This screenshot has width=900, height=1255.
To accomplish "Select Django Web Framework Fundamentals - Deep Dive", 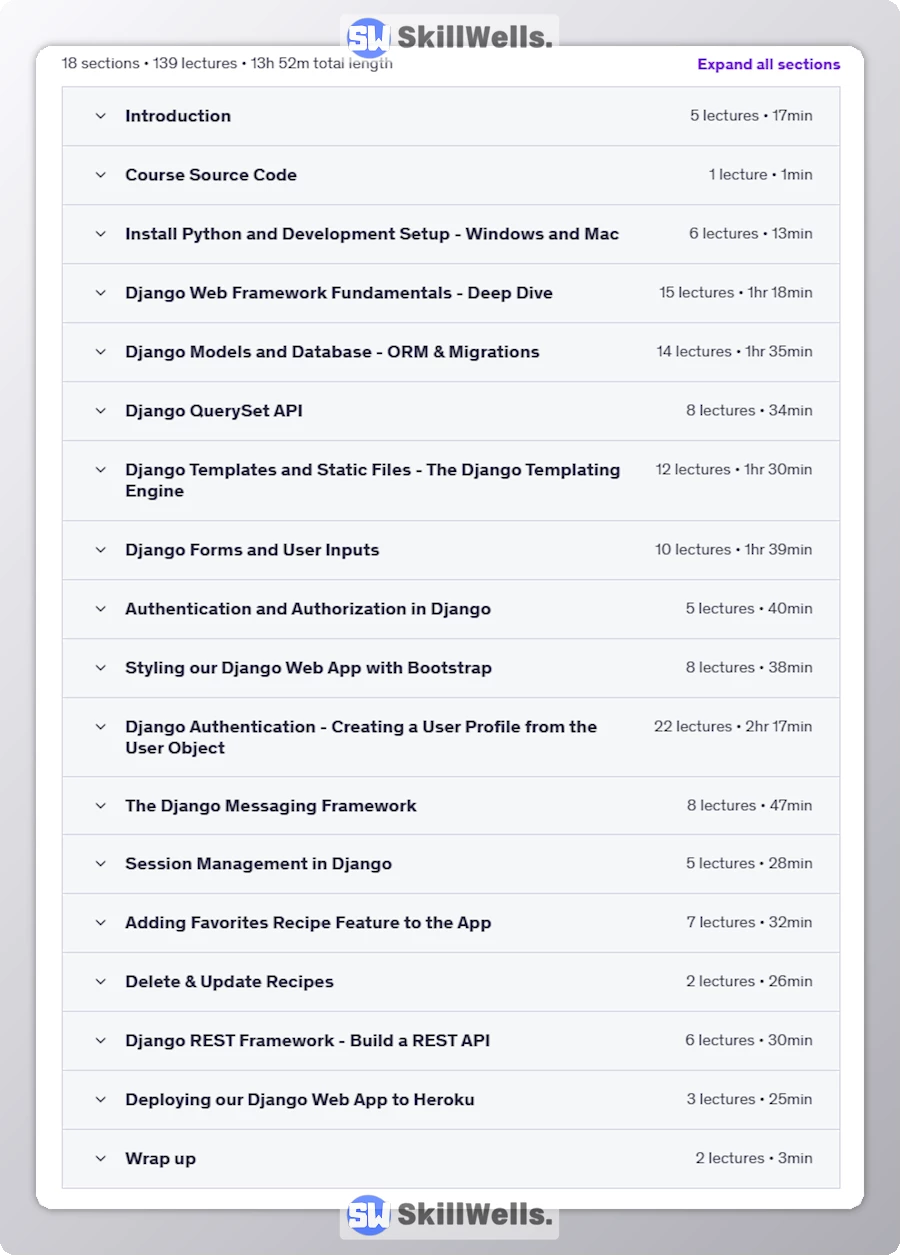I will (x=339, y=293).
